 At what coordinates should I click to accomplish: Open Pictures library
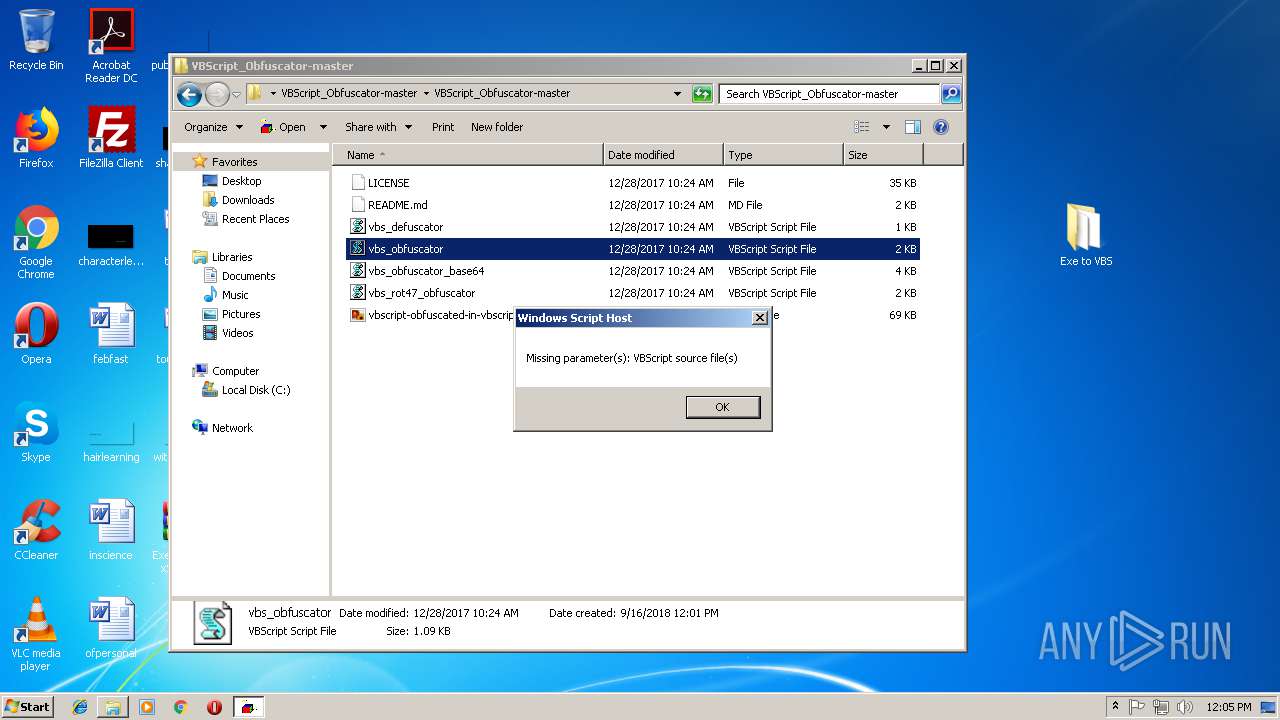click(x=241, y=314)
